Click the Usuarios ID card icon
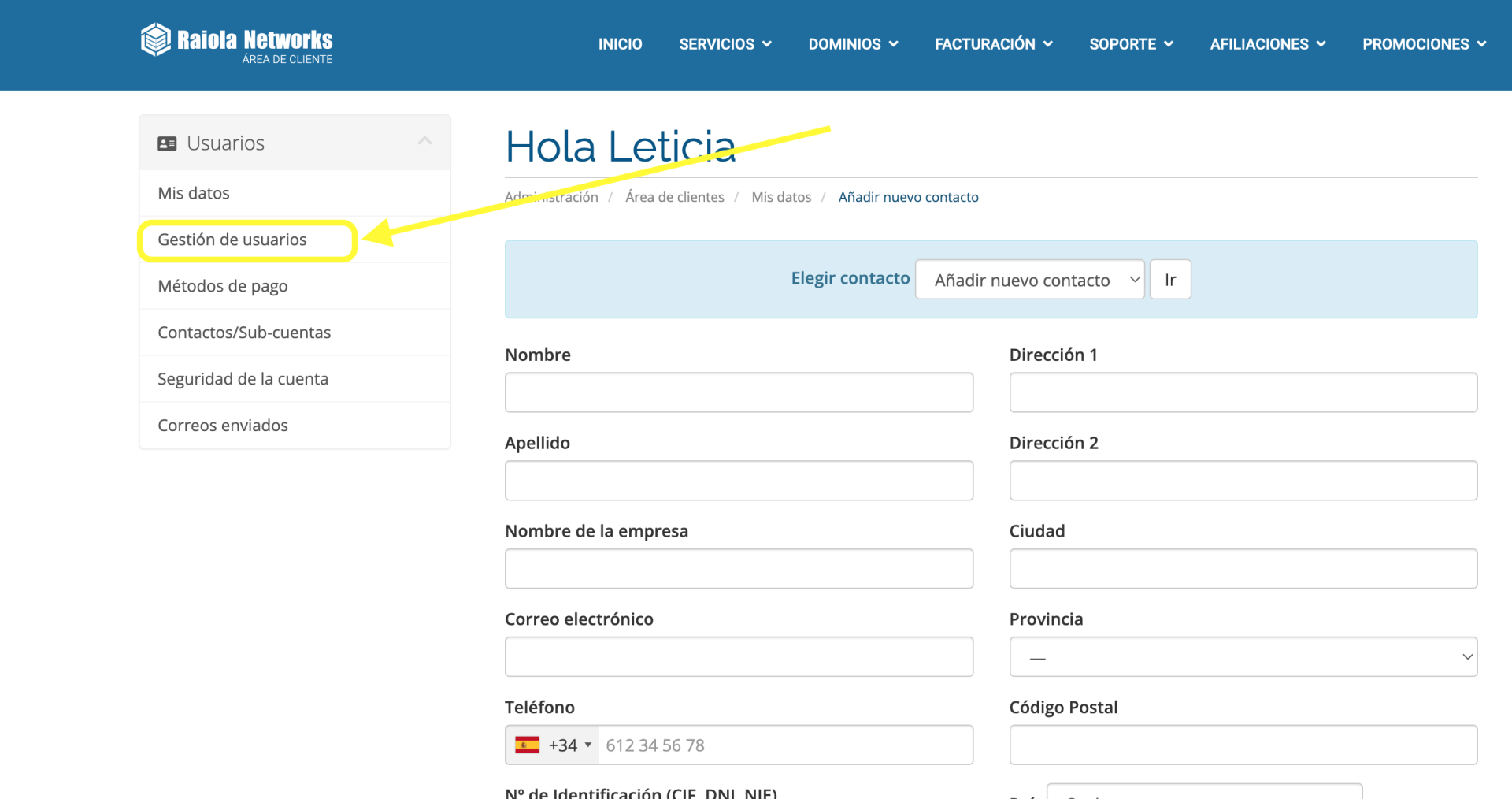The image size is (1512, 799). [167, 143]
